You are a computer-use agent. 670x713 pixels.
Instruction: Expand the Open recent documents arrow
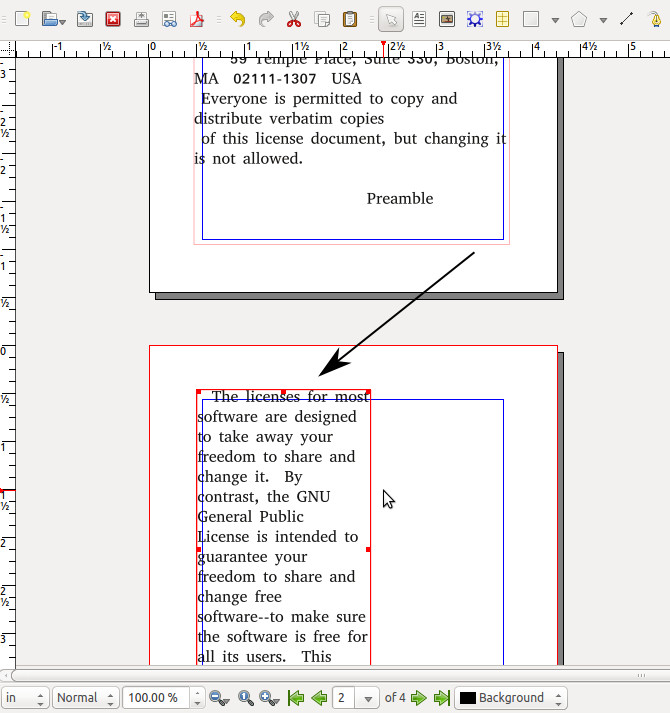click(x=62, y=20)
